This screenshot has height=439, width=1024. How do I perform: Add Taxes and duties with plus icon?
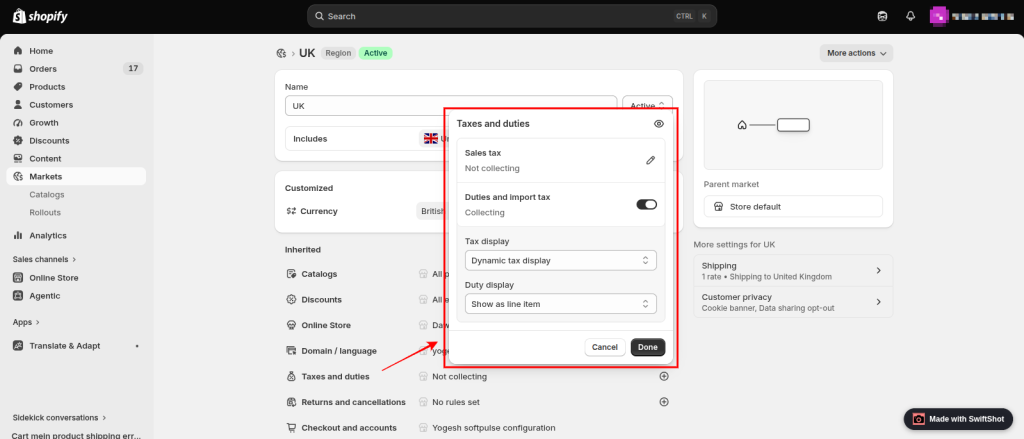click(664, 376)
